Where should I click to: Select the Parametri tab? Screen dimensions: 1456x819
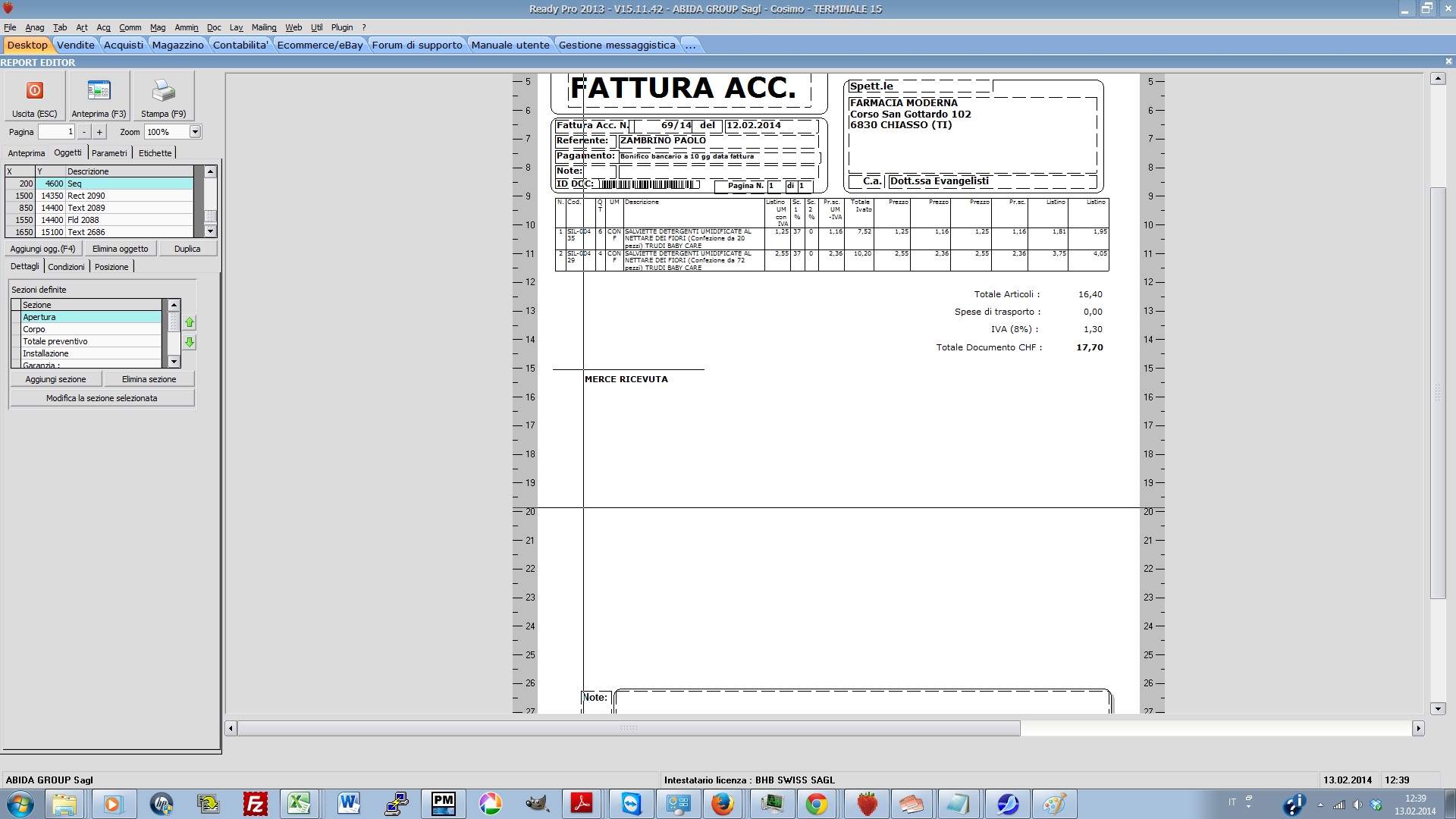(x=109, y=153)
